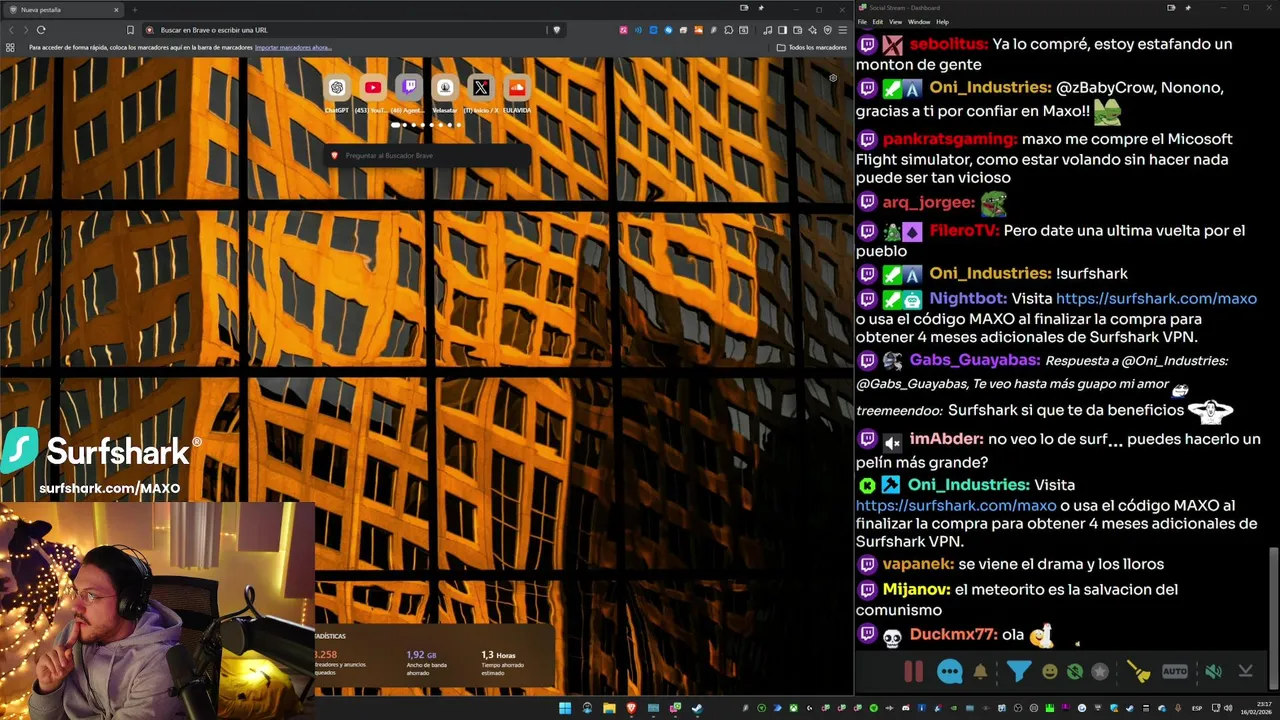Image resolution: width=1280 pixels, height=720 pixels.
Task: Click the username Gabs_Guayabas in chat
Action: click(975, 360)
